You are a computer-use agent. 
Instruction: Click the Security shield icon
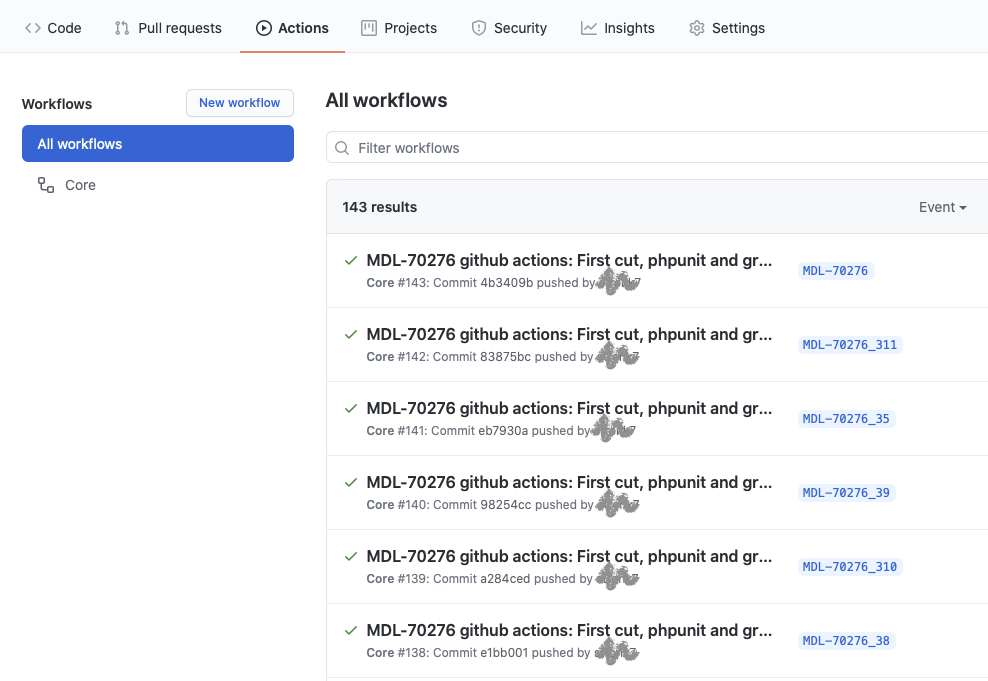point(476,28)
